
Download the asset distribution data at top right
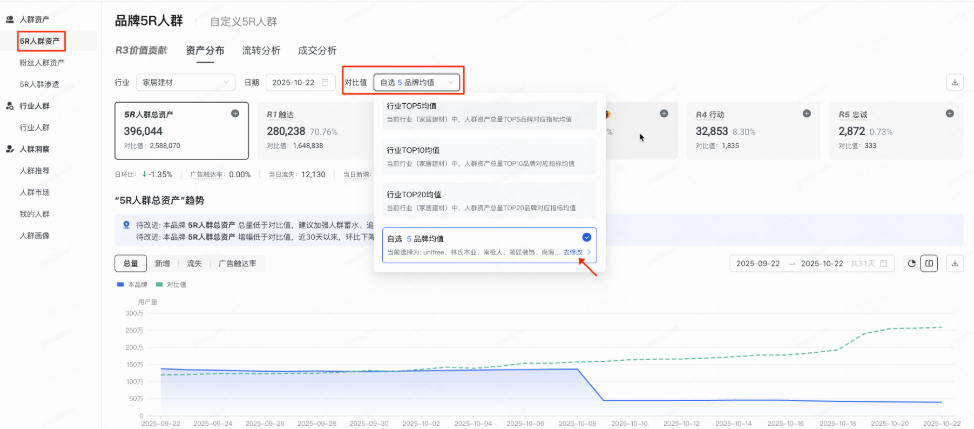tap(954, 83)
